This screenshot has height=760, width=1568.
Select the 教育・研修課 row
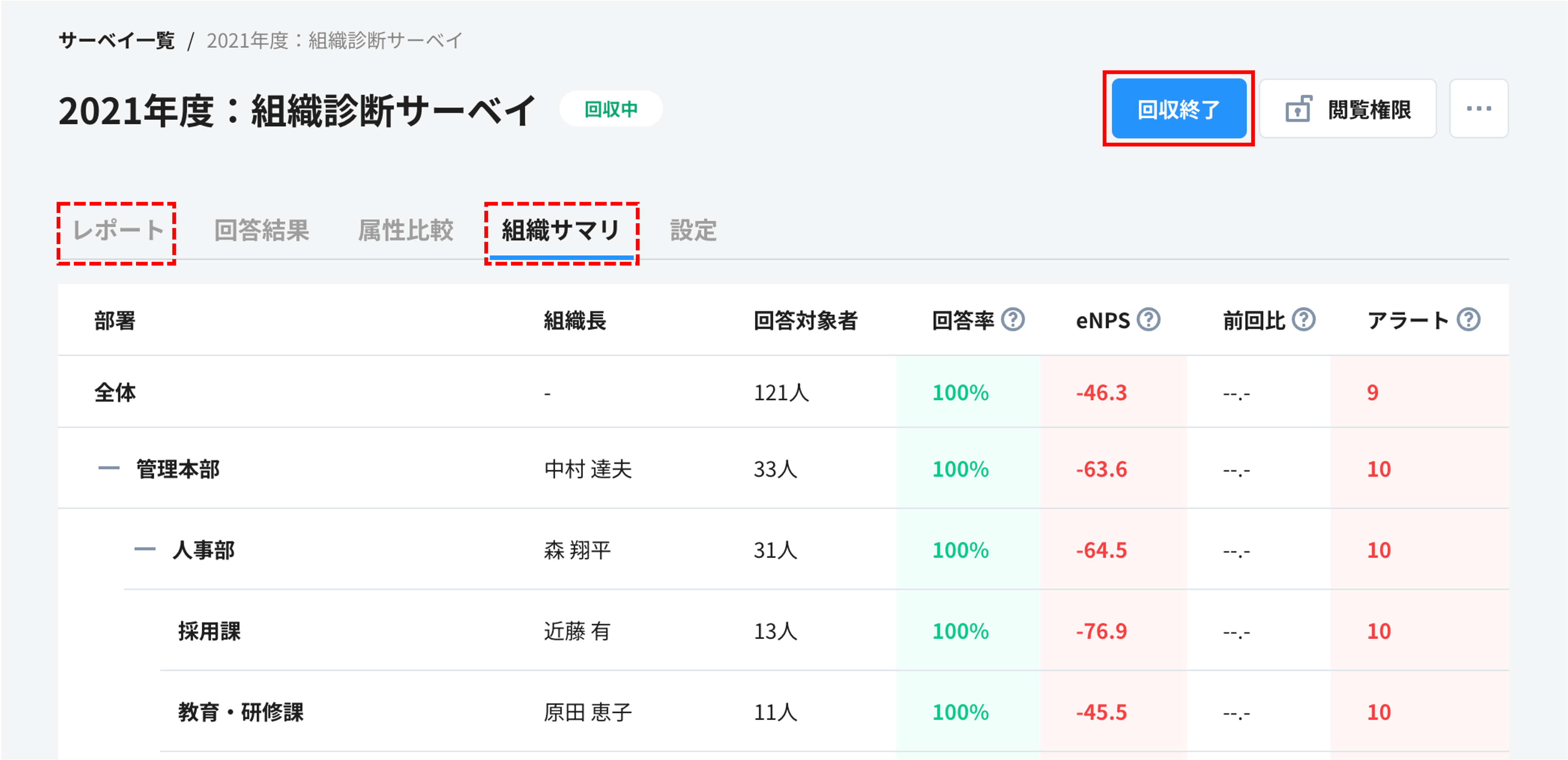242,711
